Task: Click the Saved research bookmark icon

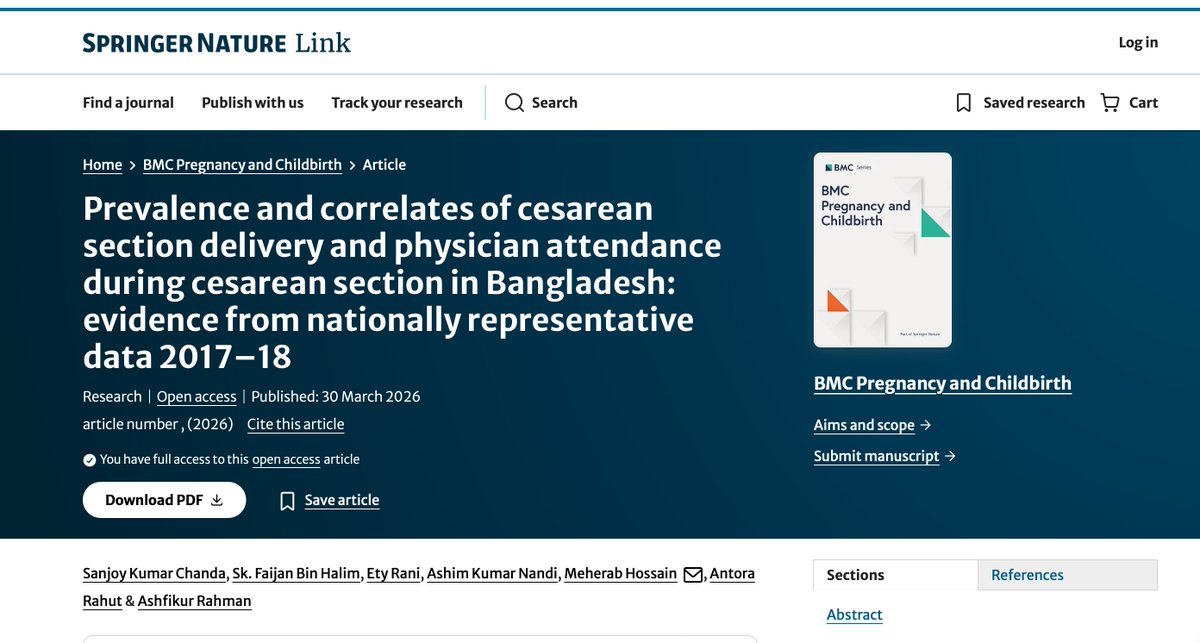Action: (964, 103)
